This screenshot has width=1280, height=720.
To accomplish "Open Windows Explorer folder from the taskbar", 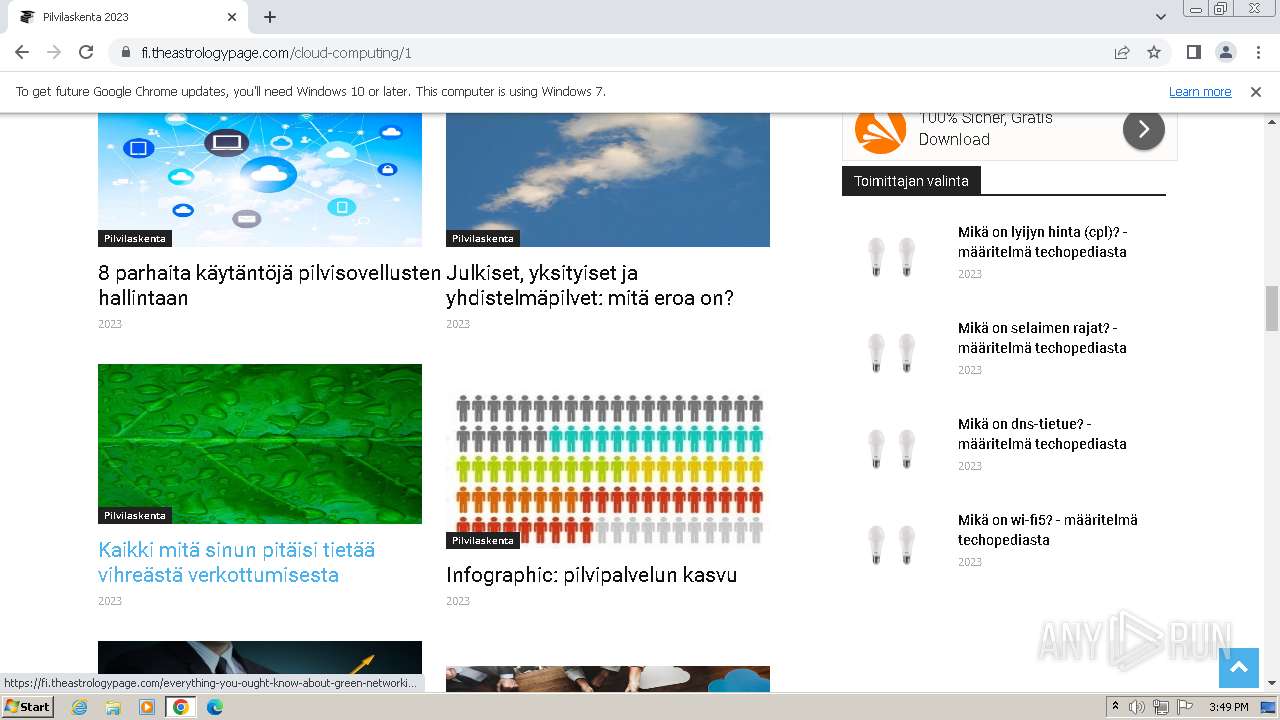I will tap(113, 707).
